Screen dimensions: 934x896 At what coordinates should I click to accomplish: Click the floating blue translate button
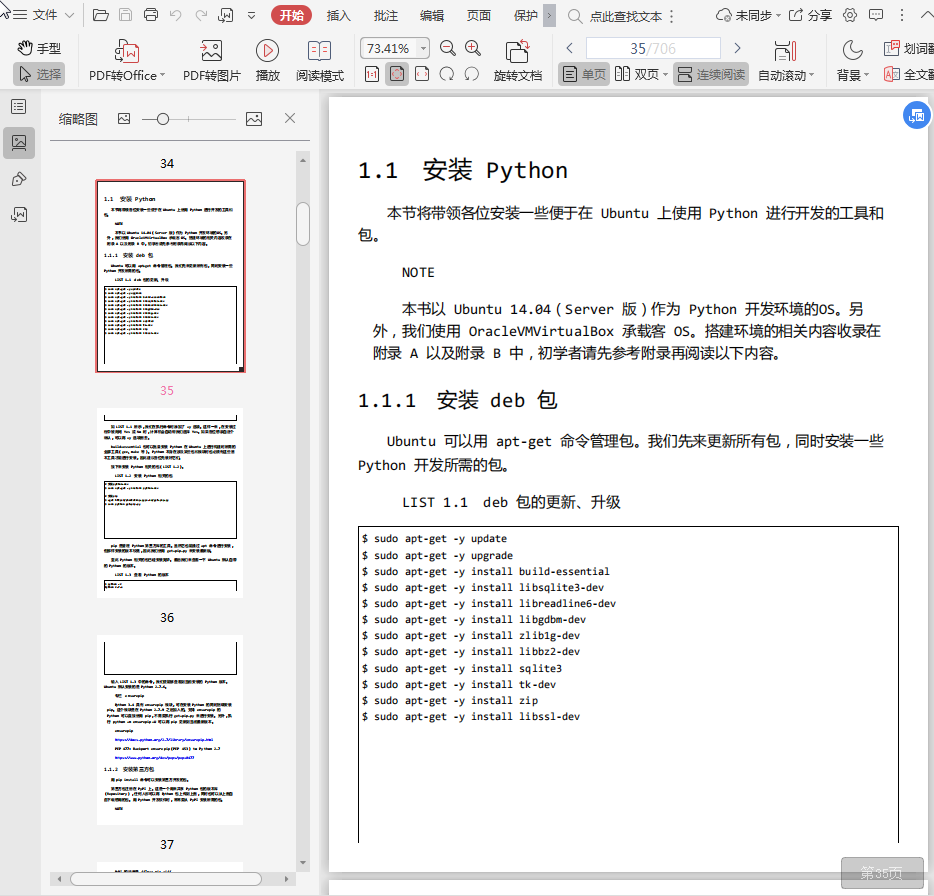(916, 116)
